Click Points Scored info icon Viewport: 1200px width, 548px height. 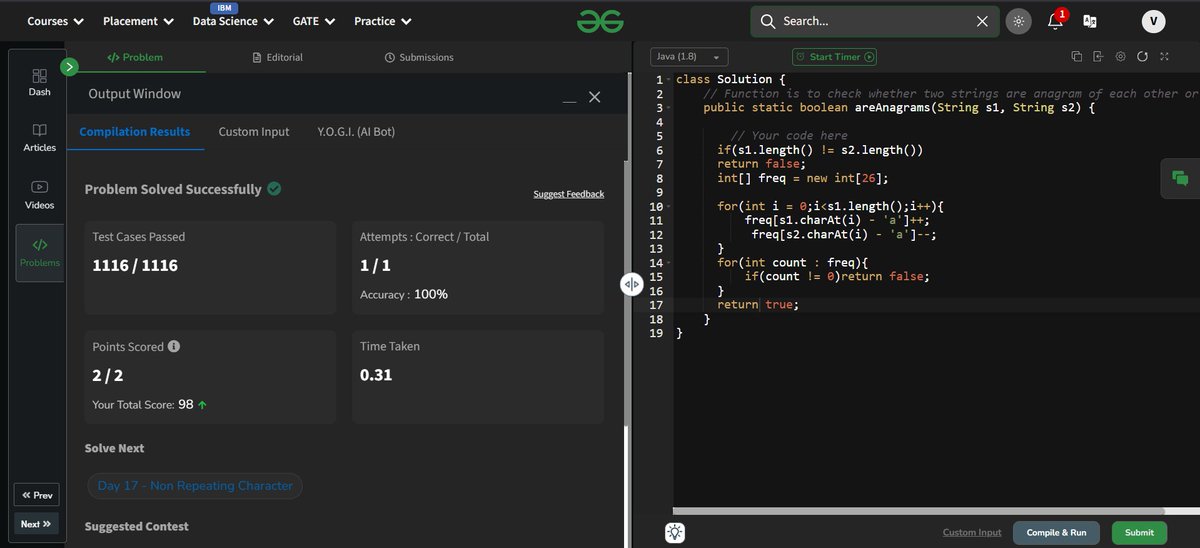click(174, 347)
